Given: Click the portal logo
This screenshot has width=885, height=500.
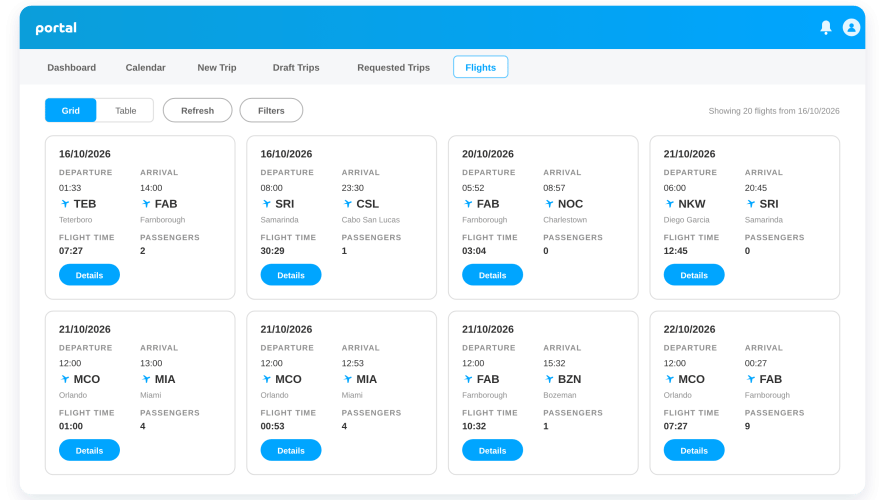Looking at the screenshot, I should pyautogui.click(x=56, y=28).
